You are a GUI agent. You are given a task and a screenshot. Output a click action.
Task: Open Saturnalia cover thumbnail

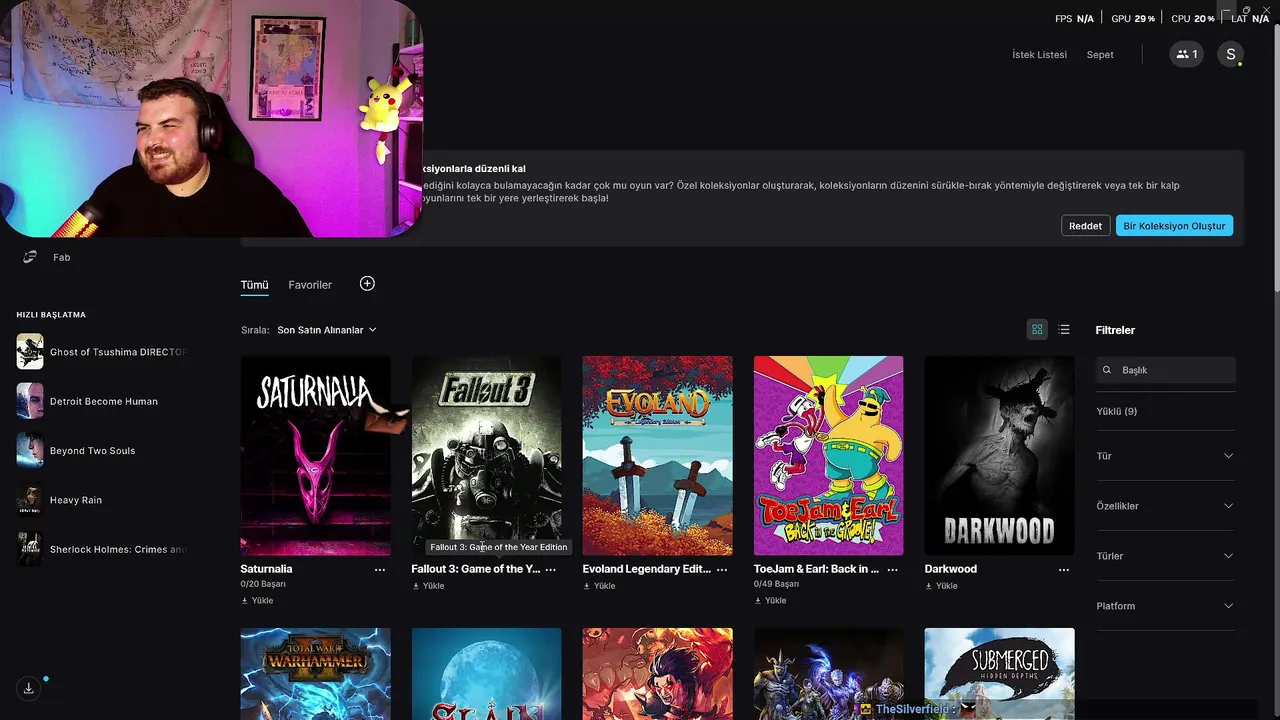pyautogui.click(x=315, y=455)
